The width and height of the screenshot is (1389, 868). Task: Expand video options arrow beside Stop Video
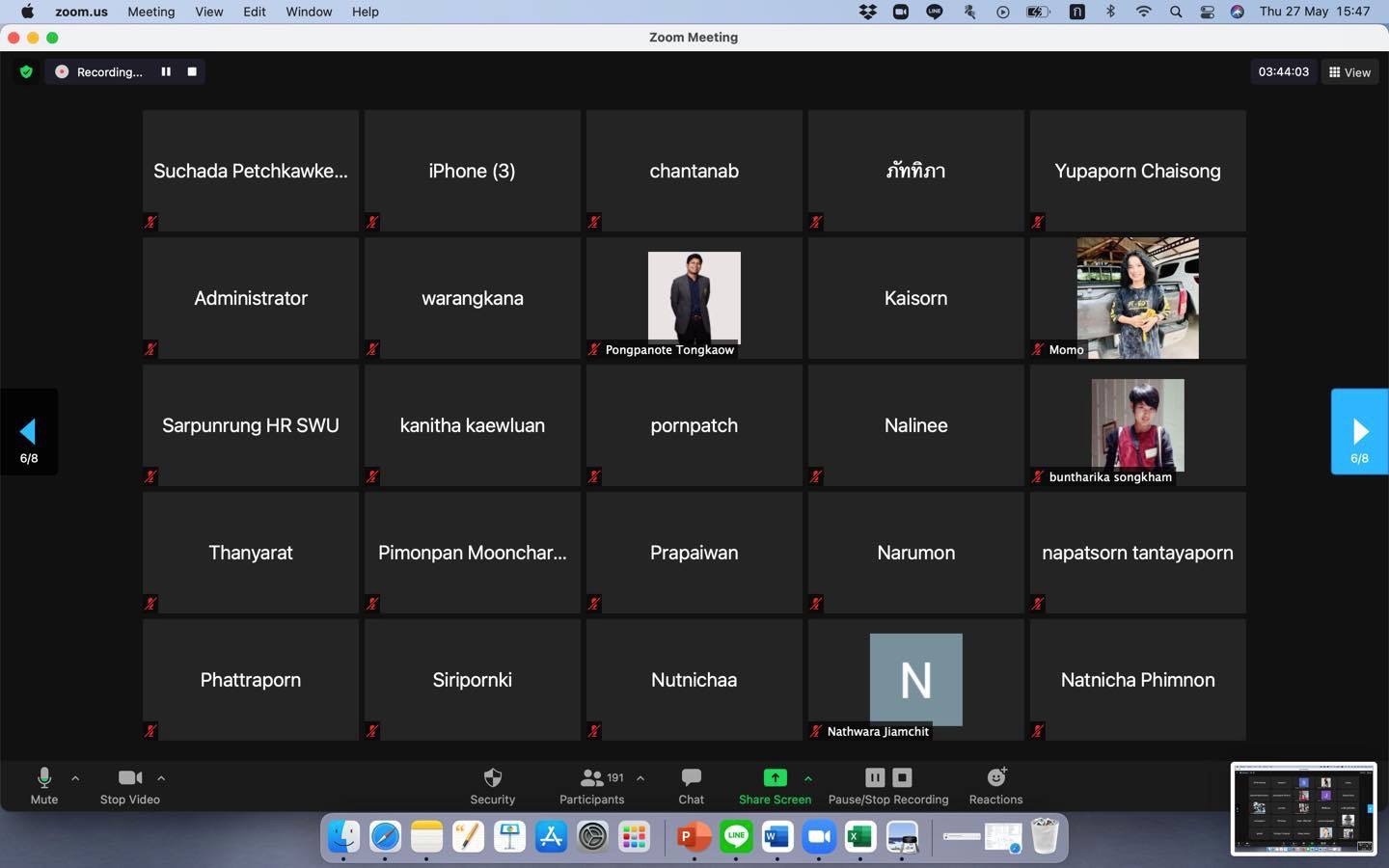[x=161, y=778]
